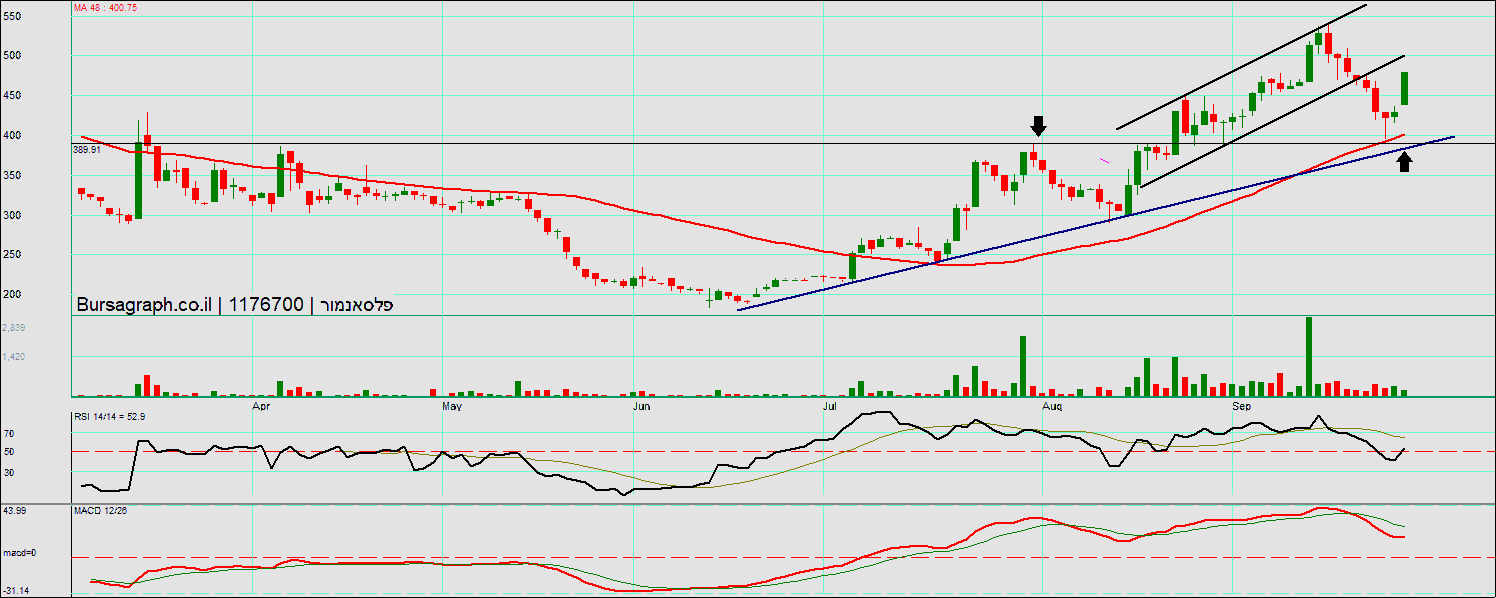Click the 550 price axis label
Screen dimensions: 1496x598
pyautogui.click(x=11, y=17)
